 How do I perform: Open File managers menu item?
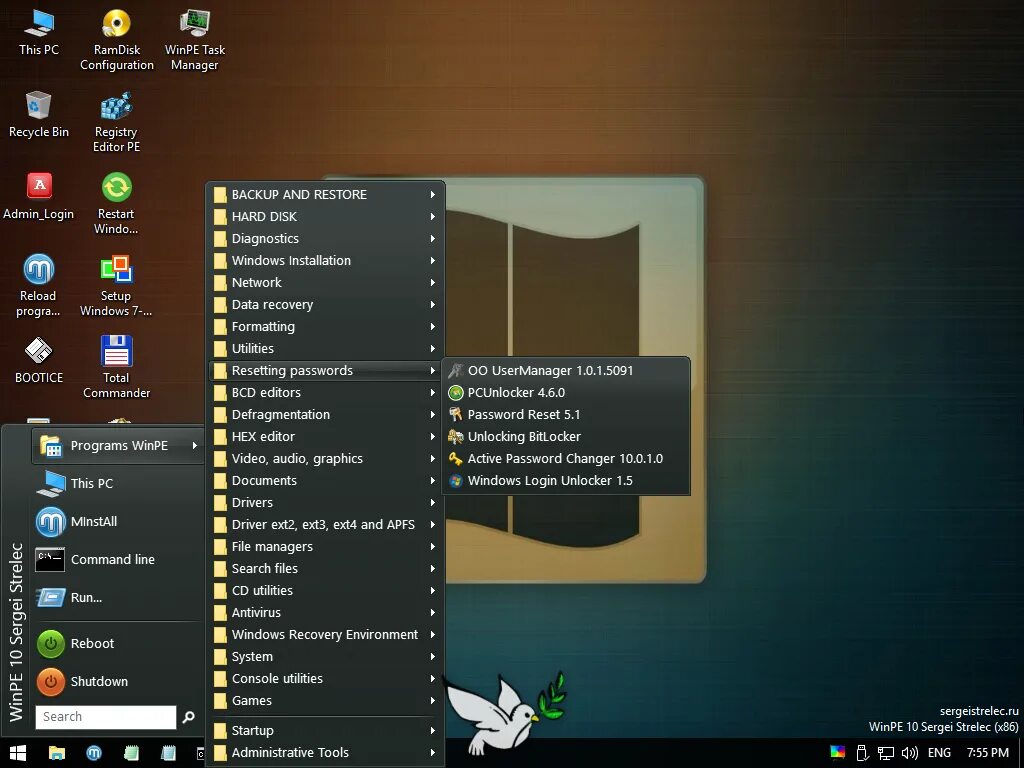pos(325,547)
